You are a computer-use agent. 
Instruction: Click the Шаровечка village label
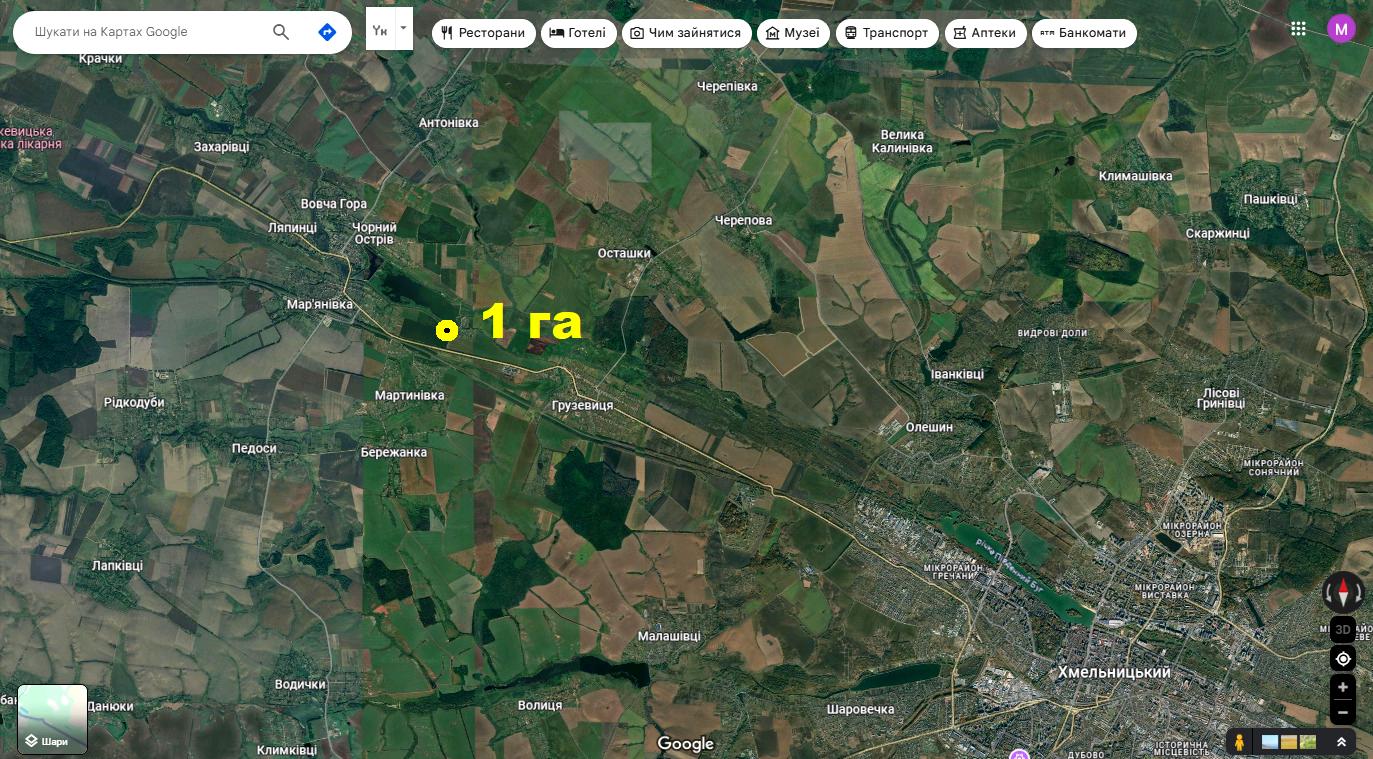click(x=860, y=709)
